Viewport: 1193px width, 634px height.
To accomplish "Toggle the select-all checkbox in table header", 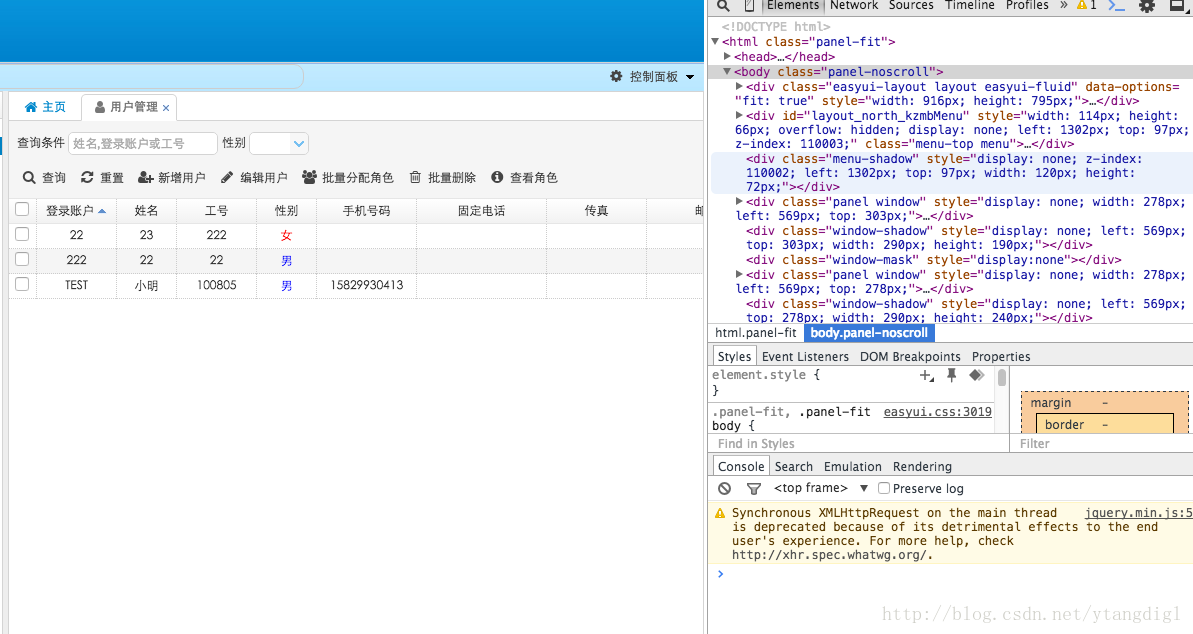I will (22, 209).
